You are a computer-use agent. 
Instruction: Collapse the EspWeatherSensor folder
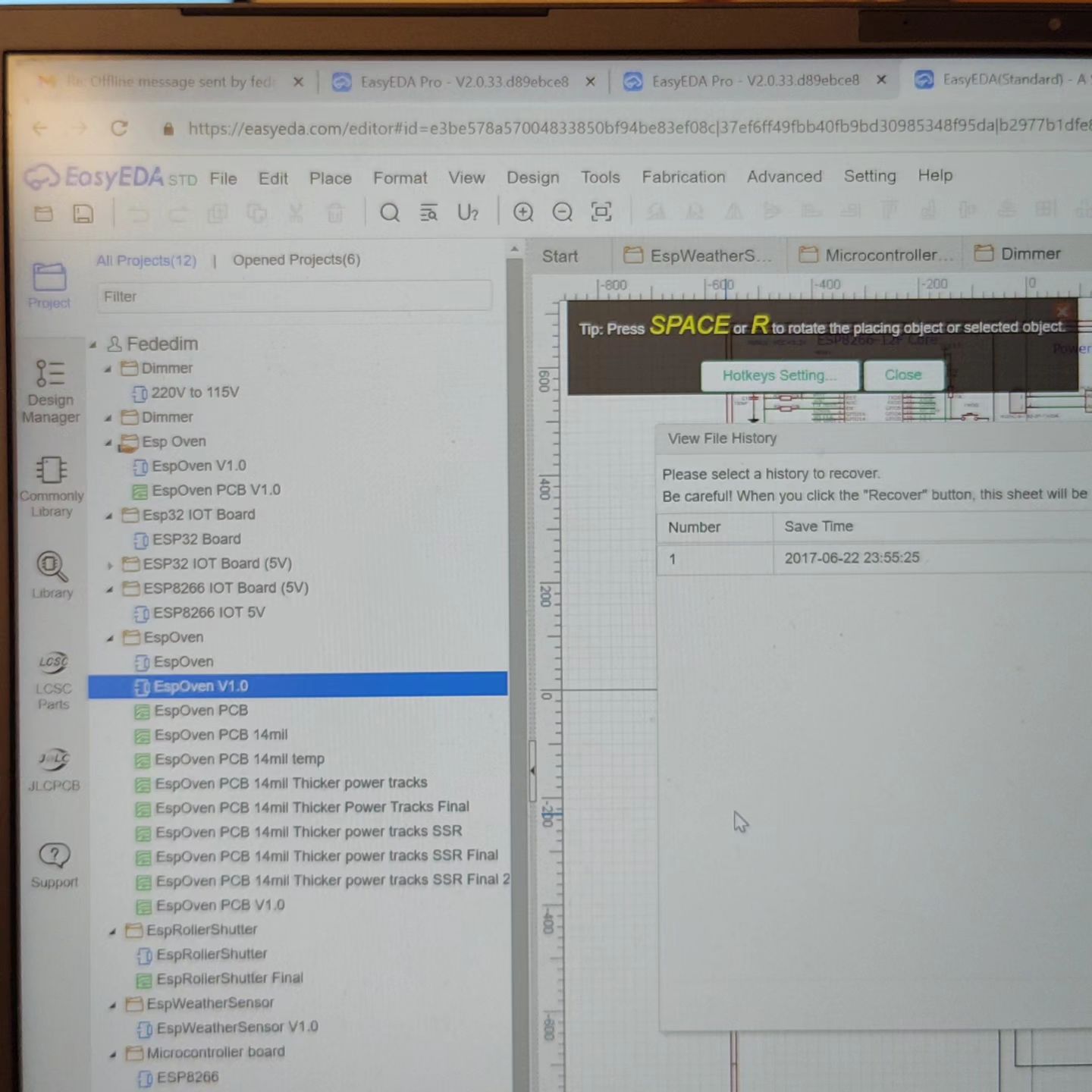pyautogui.click(x=113, y=1005)
